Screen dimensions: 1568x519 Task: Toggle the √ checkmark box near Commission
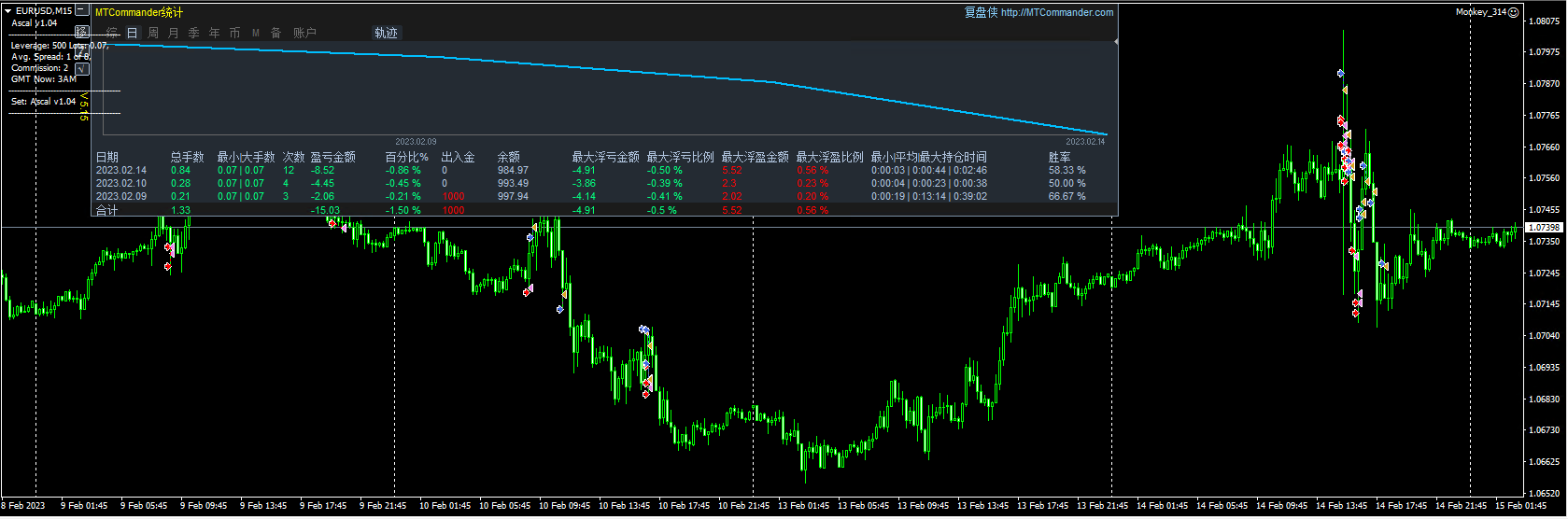point(82,68)
